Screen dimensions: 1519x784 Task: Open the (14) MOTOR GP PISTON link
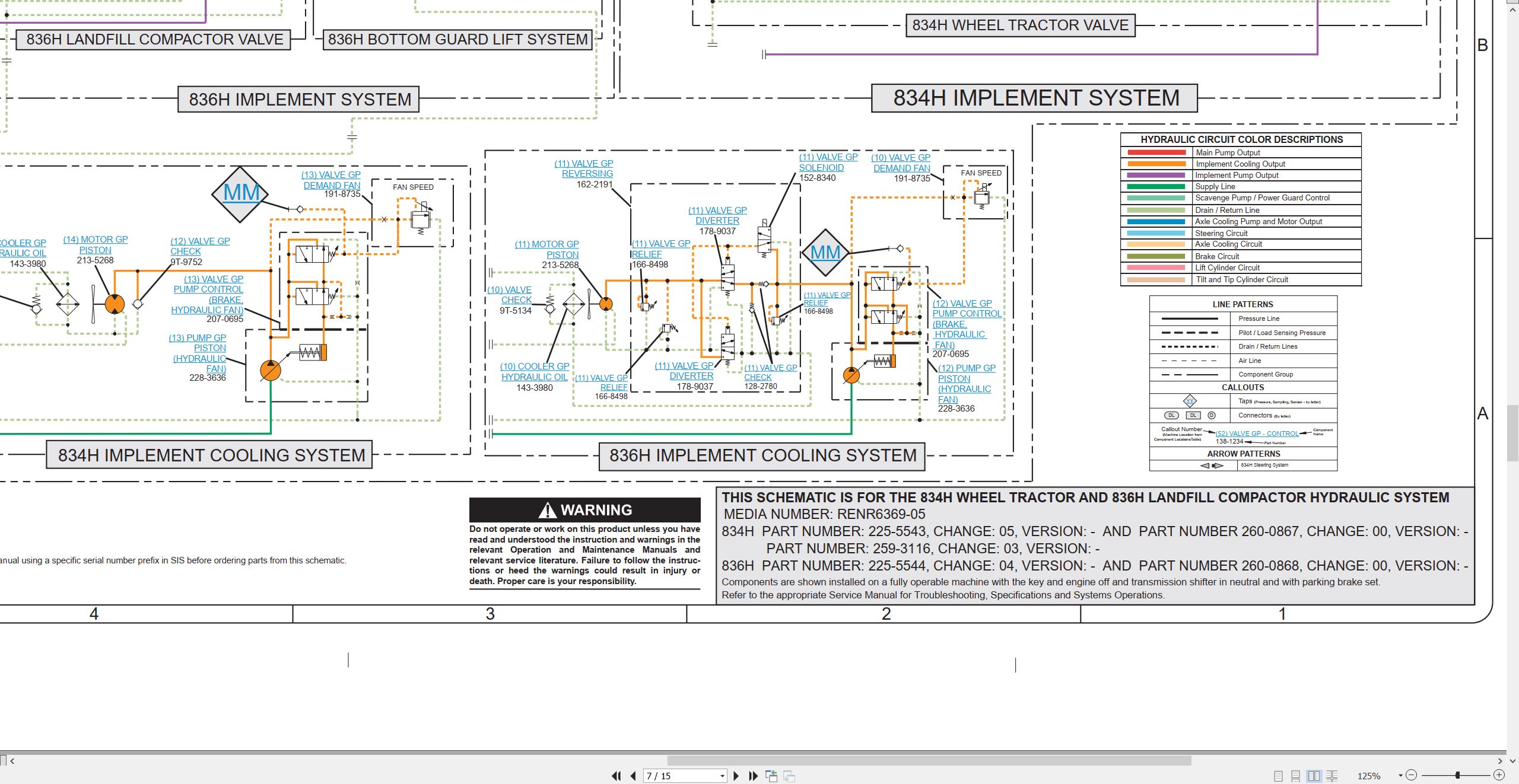click(x=96, y=244)
